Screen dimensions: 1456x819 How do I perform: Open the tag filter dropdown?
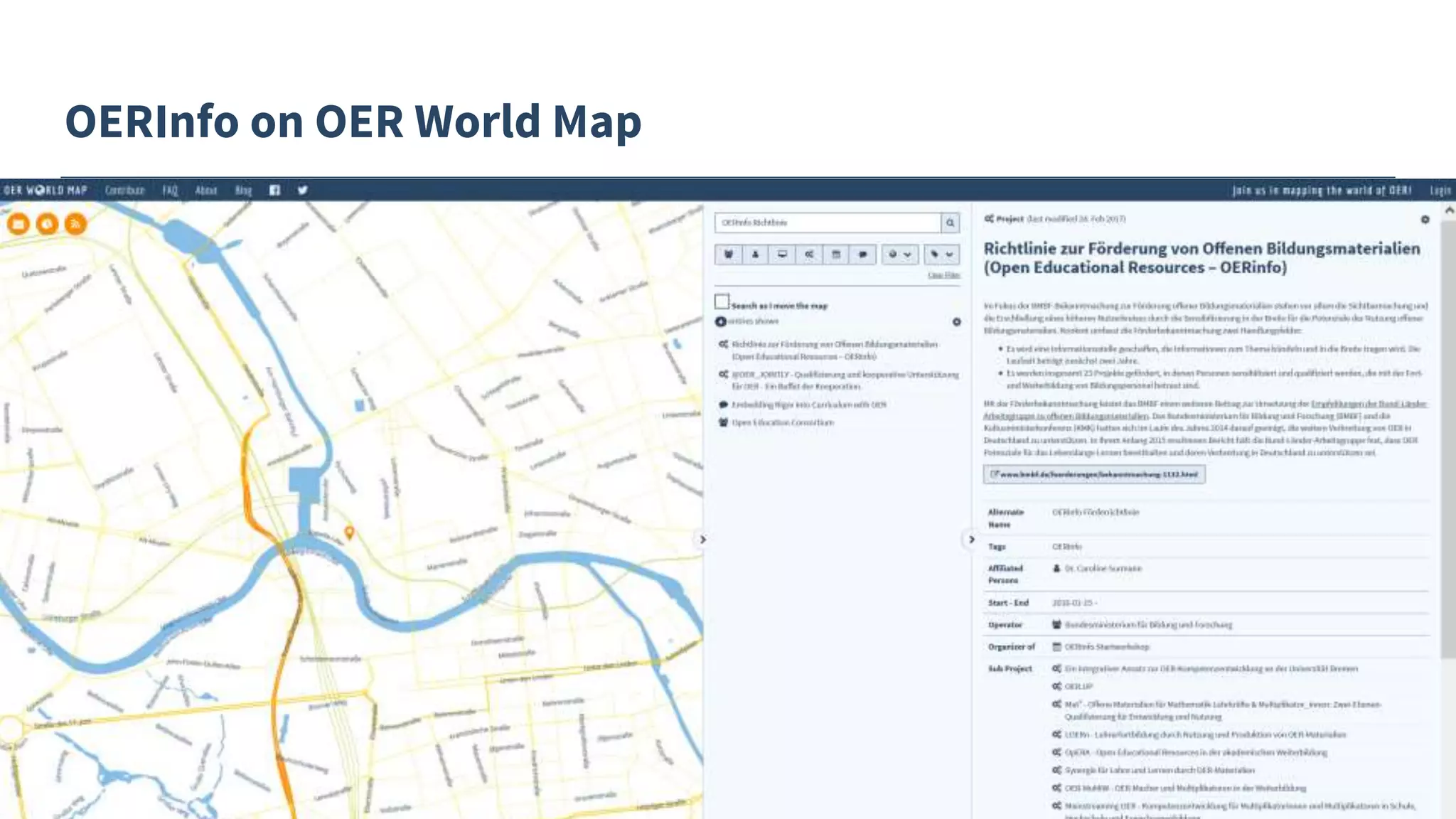click(x=941, y=255)
